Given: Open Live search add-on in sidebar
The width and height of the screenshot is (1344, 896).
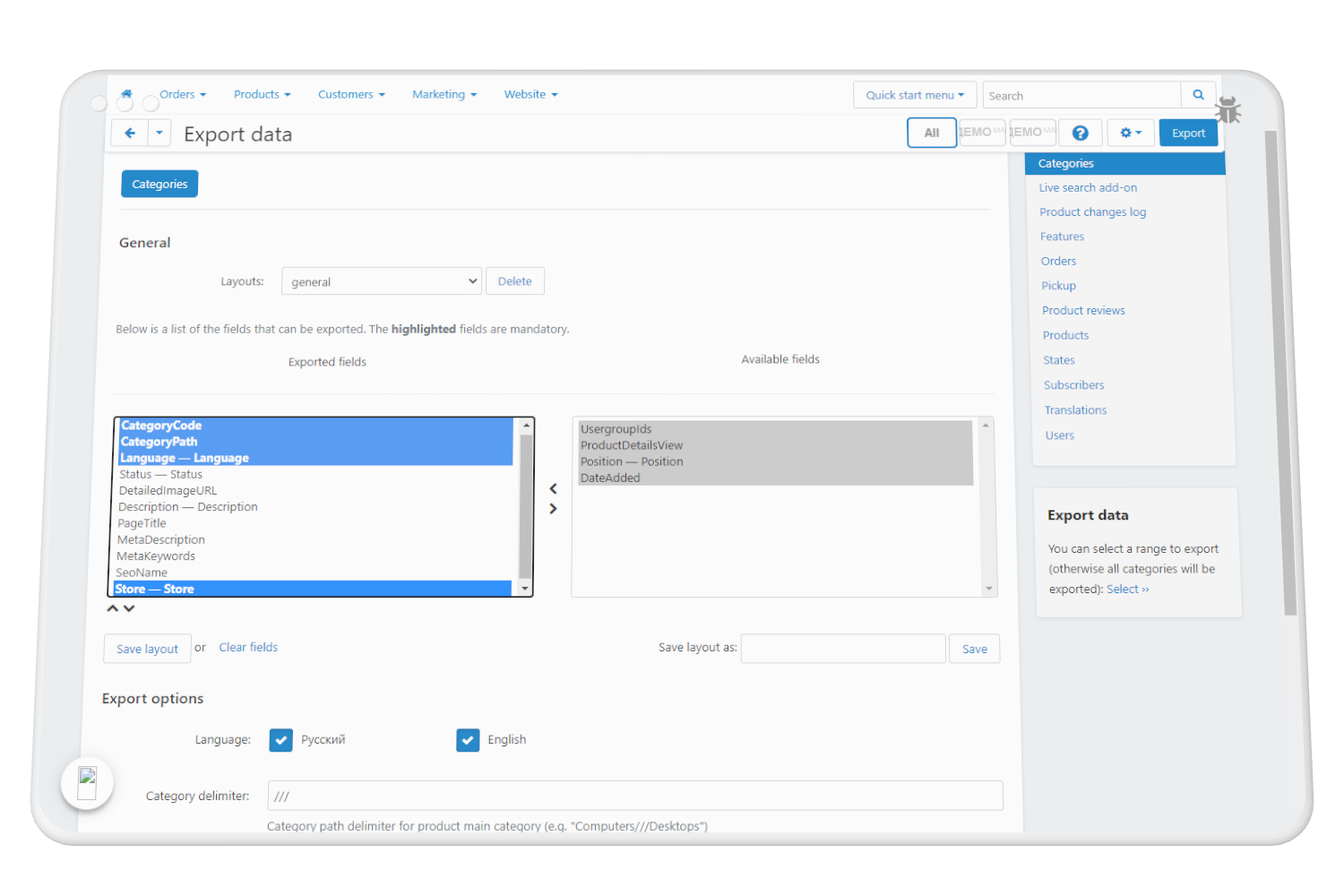Looking at the screenshot, I should (x=1088, y=187).
